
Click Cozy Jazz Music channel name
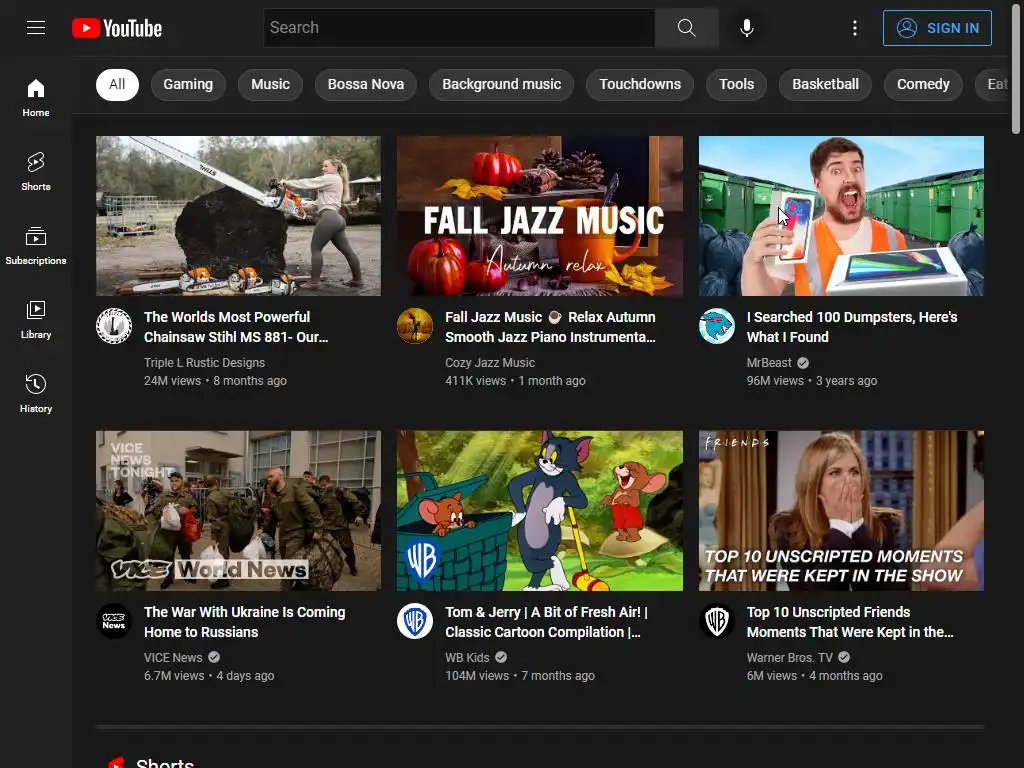click(490, 362)
